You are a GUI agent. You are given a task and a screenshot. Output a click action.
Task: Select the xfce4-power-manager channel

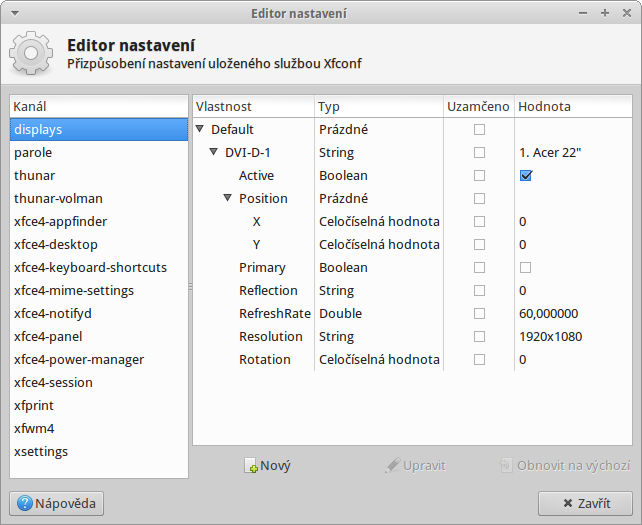(x=99, y=360)
